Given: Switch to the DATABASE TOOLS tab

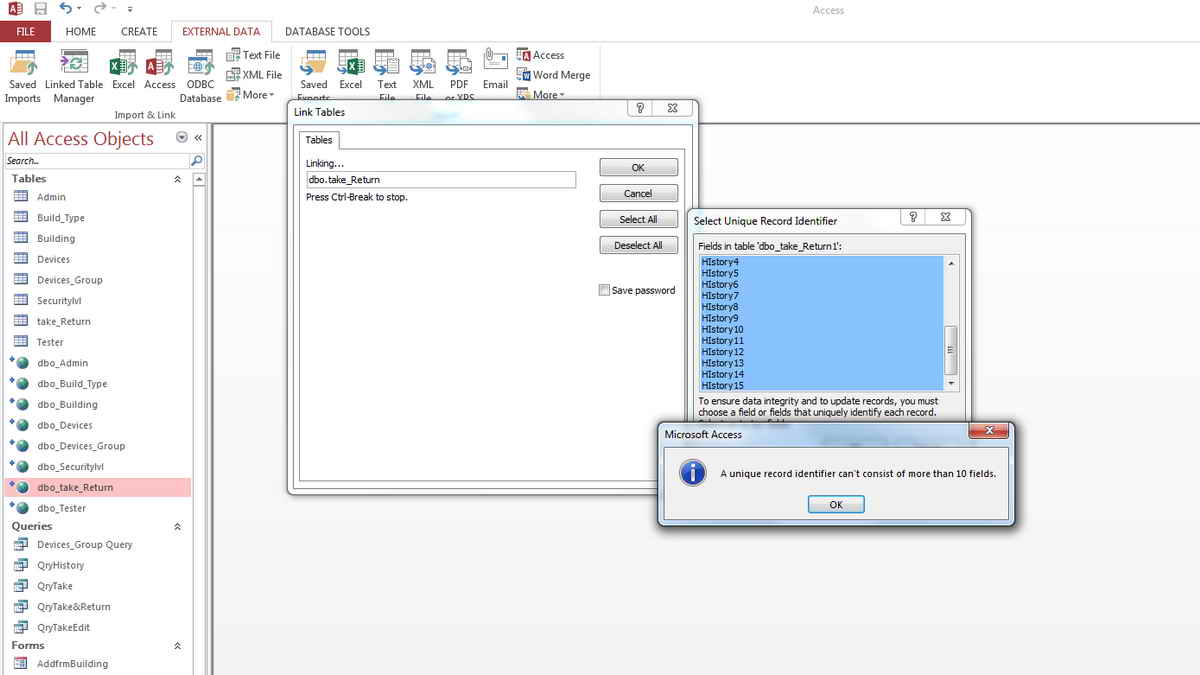Looking at the screenshot, I should (327, 32).
